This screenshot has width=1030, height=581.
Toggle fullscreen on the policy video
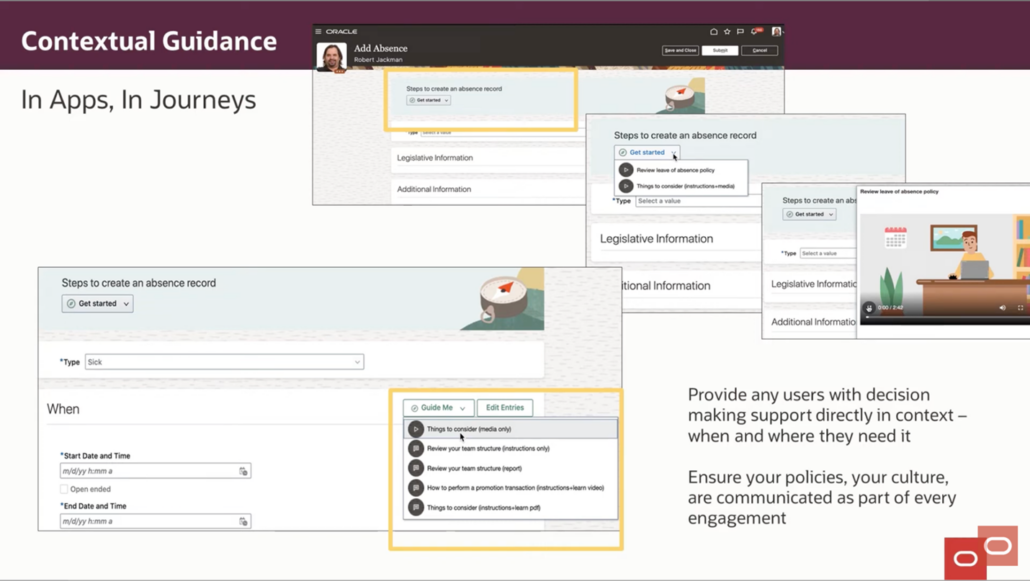pyautogui.click(x=1020, y=308)
